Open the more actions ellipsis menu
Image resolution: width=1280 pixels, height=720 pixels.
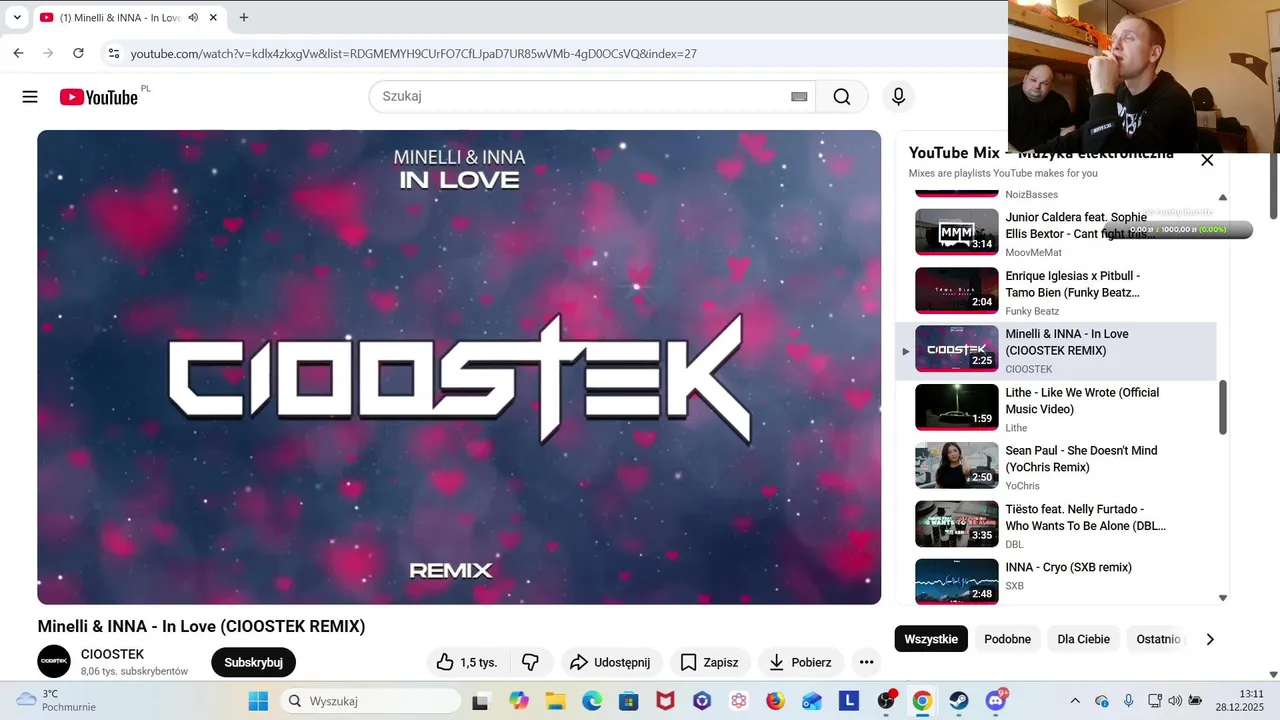pyautogui.click(x=866, y=662)
